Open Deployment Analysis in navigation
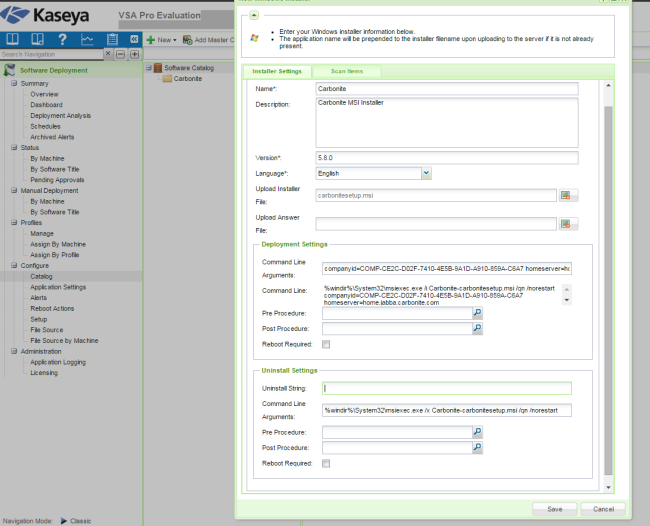 click(x=61, y=116)
